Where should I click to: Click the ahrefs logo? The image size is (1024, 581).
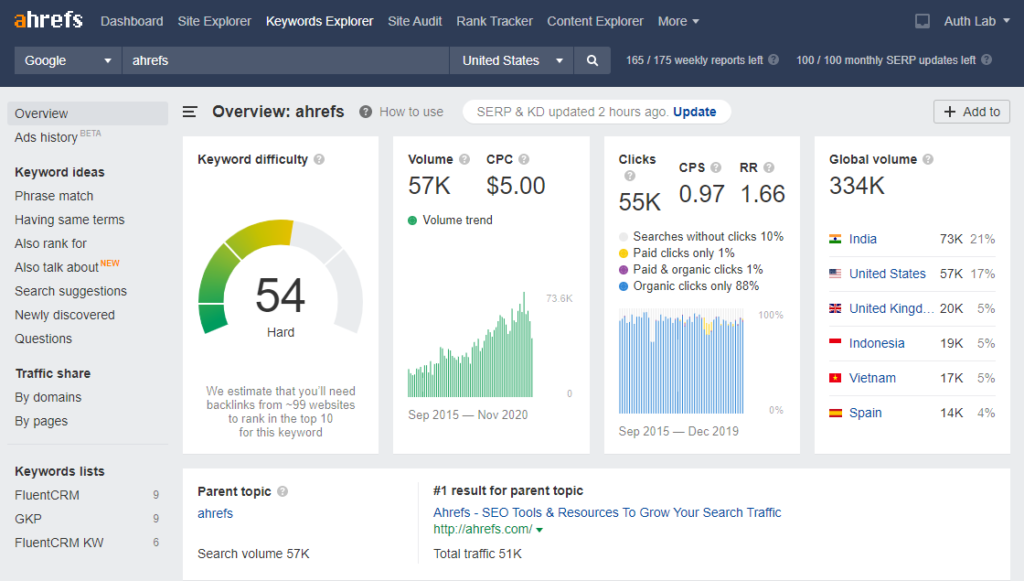point(47,20)
